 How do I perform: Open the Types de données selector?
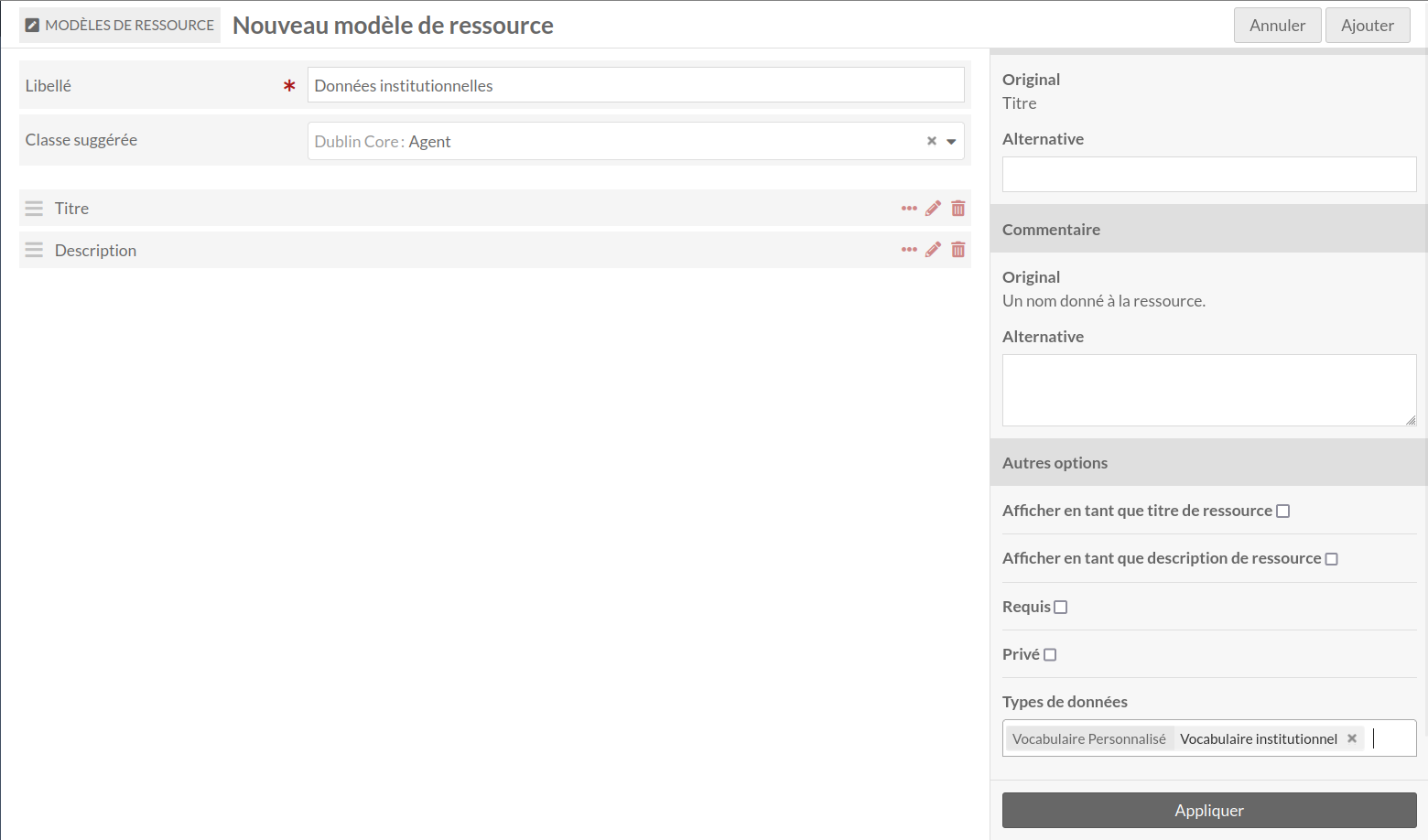(x=1209, y=738)
